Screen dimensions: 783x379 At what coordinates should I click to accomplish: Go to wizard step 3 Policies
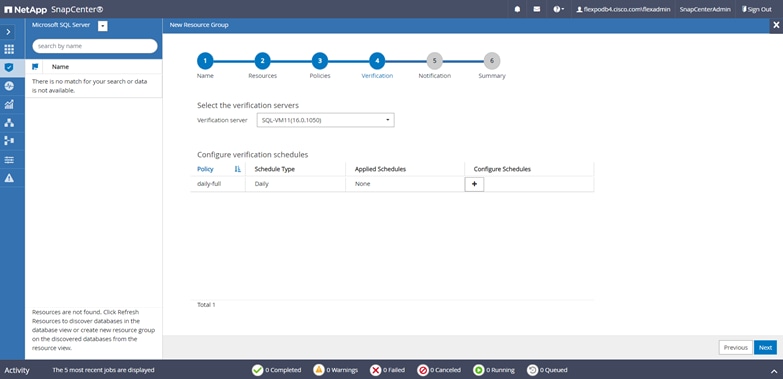pyautogui.click(x=320, y=61)
